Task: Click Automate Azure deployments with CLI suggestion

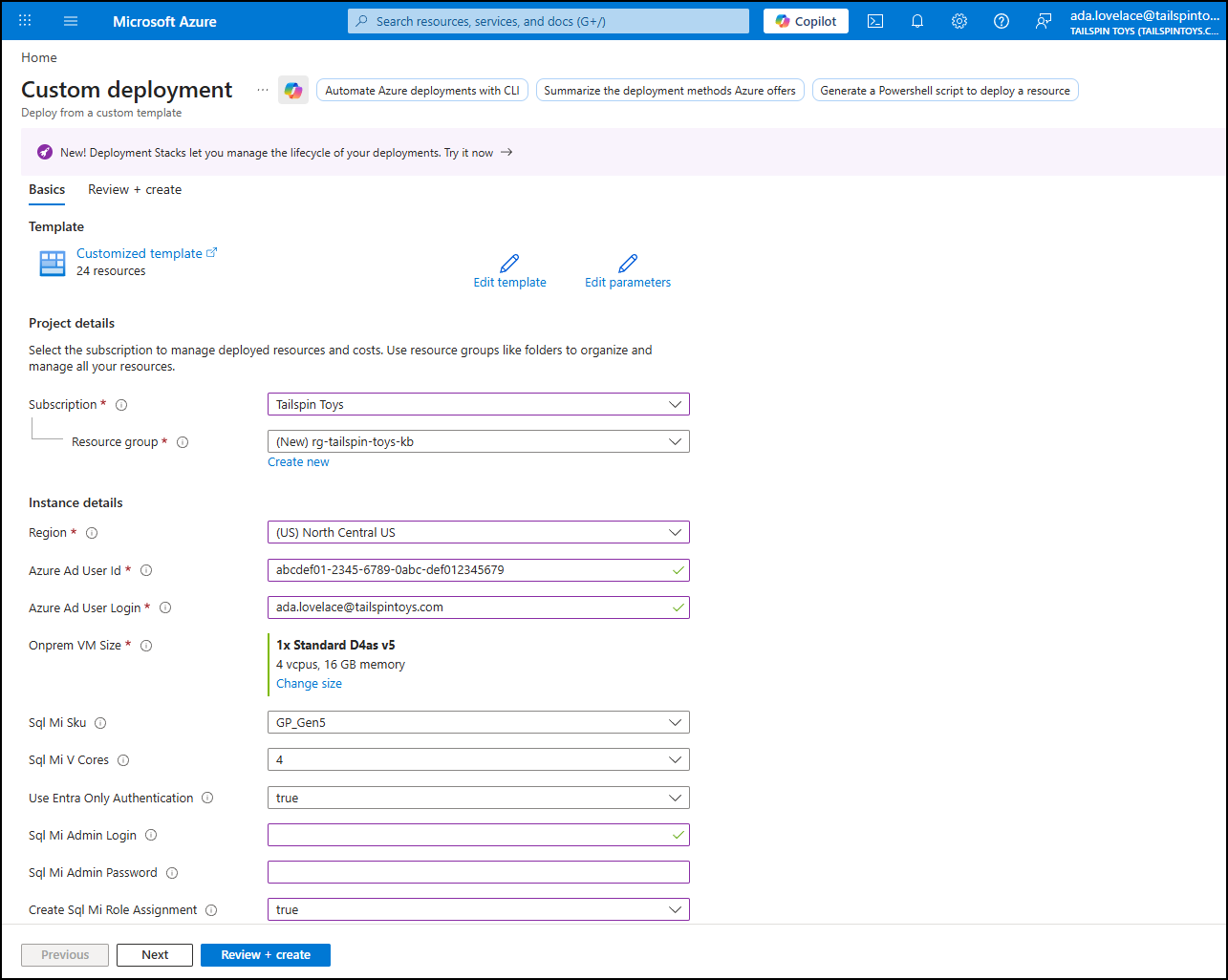Action: (x=422, y=91)
